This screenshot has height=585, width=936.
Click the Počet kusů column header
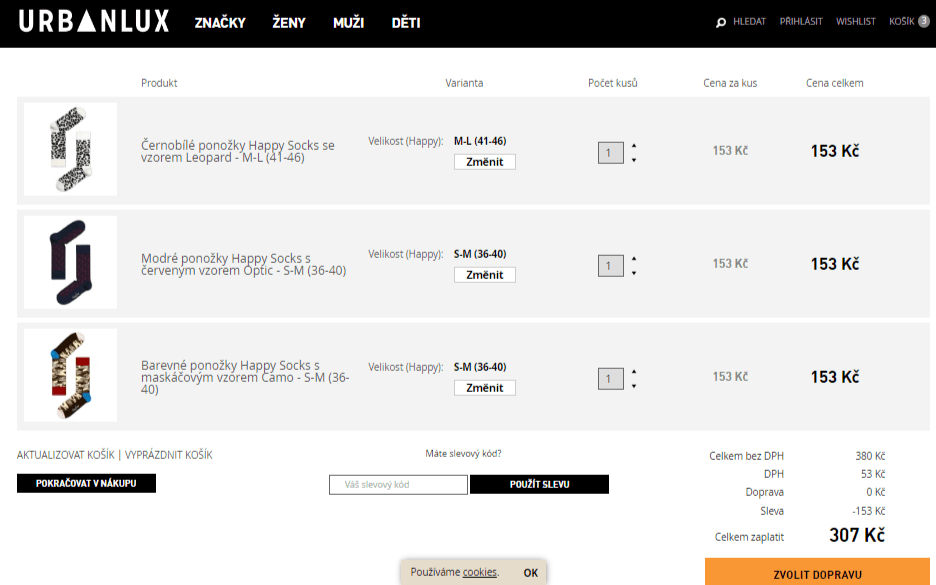(x=612, y=83)
